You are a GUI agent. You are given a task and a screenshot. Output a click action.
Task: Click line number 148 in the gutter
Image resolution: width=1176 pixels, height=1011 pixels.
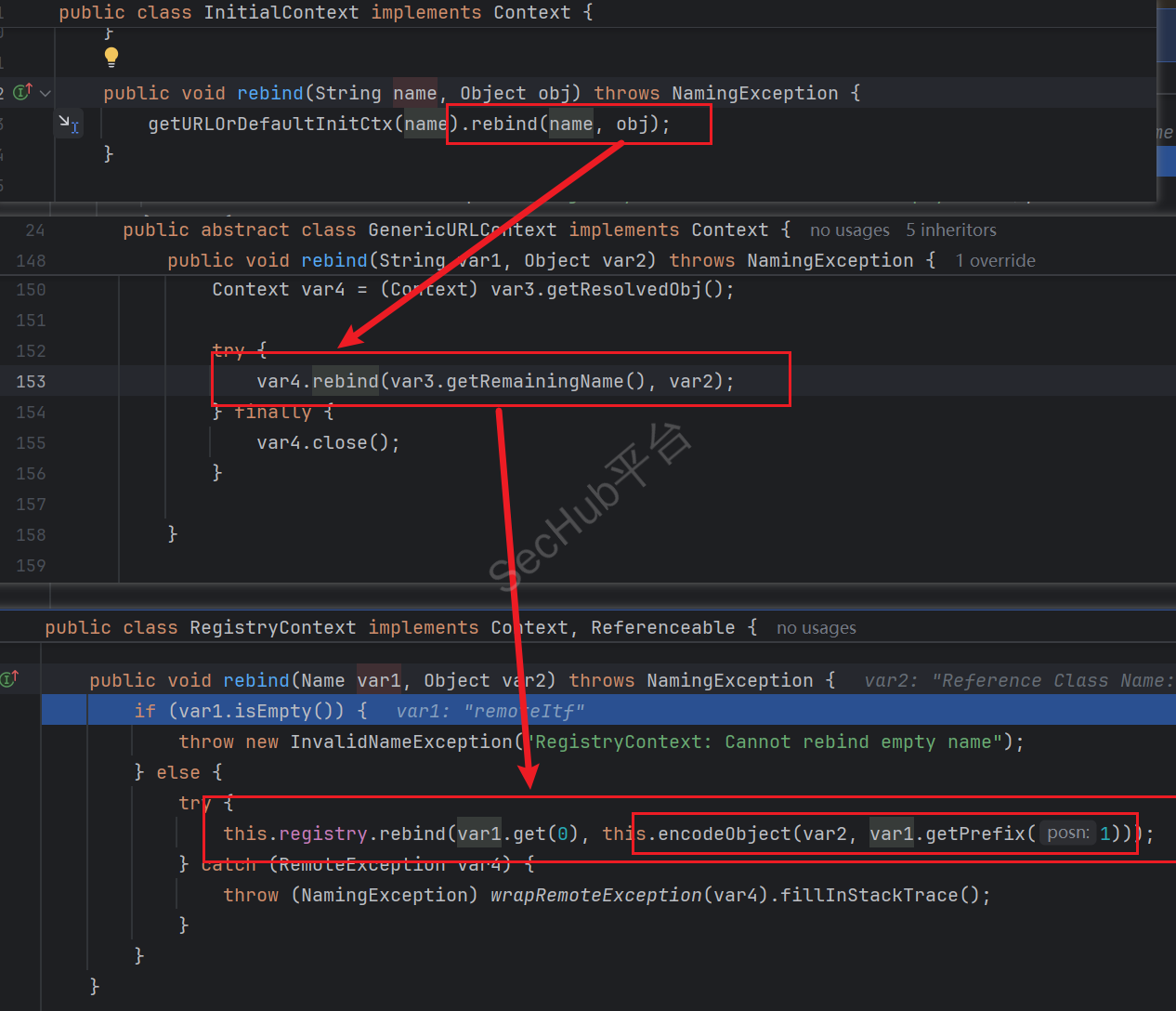tap(31, 261)
